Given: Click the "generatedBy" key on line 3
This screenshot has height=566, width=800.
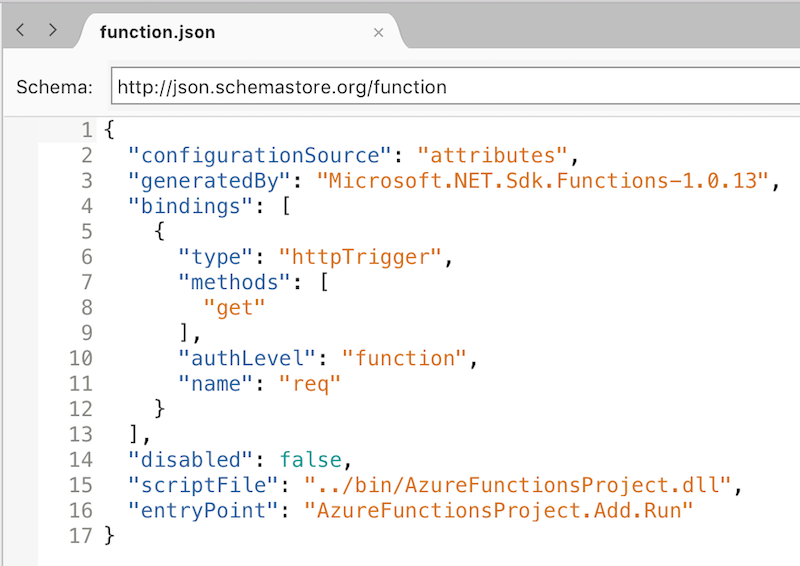Looking at the screenshot, I should click(x=209, y=181).
